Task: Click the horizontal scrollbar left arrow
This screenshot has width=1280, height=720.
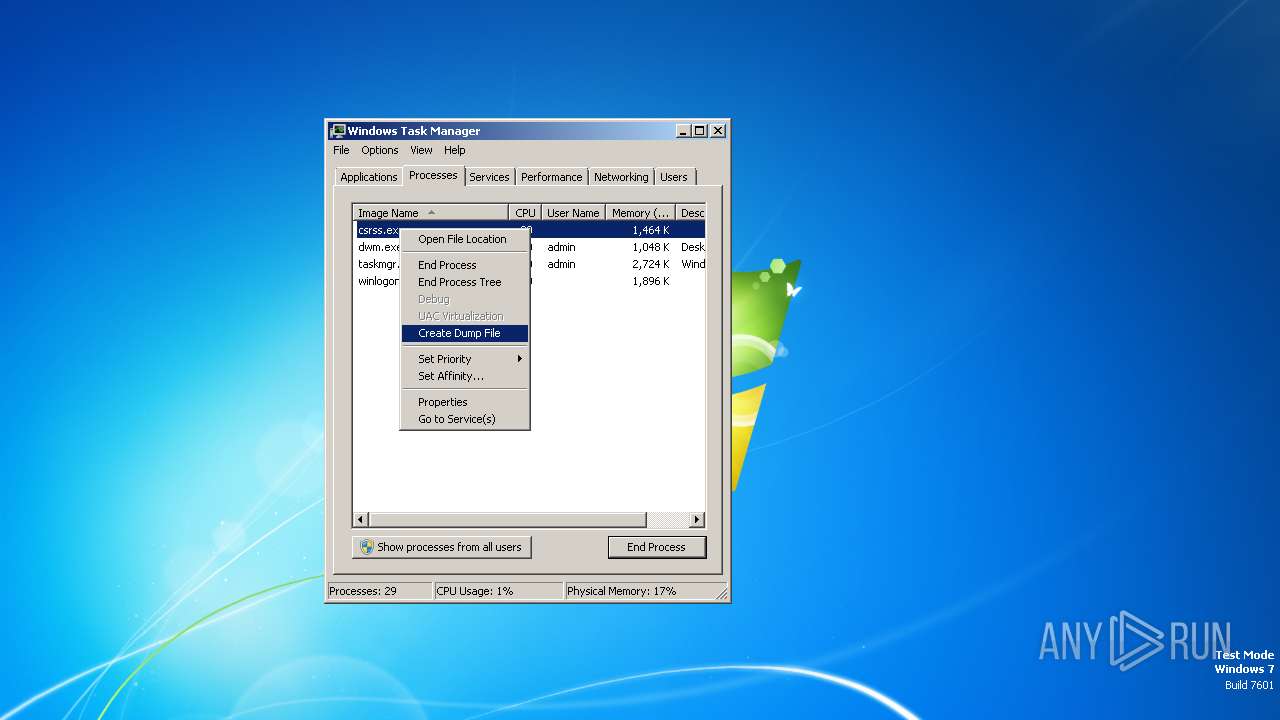Action: [361, 520]
